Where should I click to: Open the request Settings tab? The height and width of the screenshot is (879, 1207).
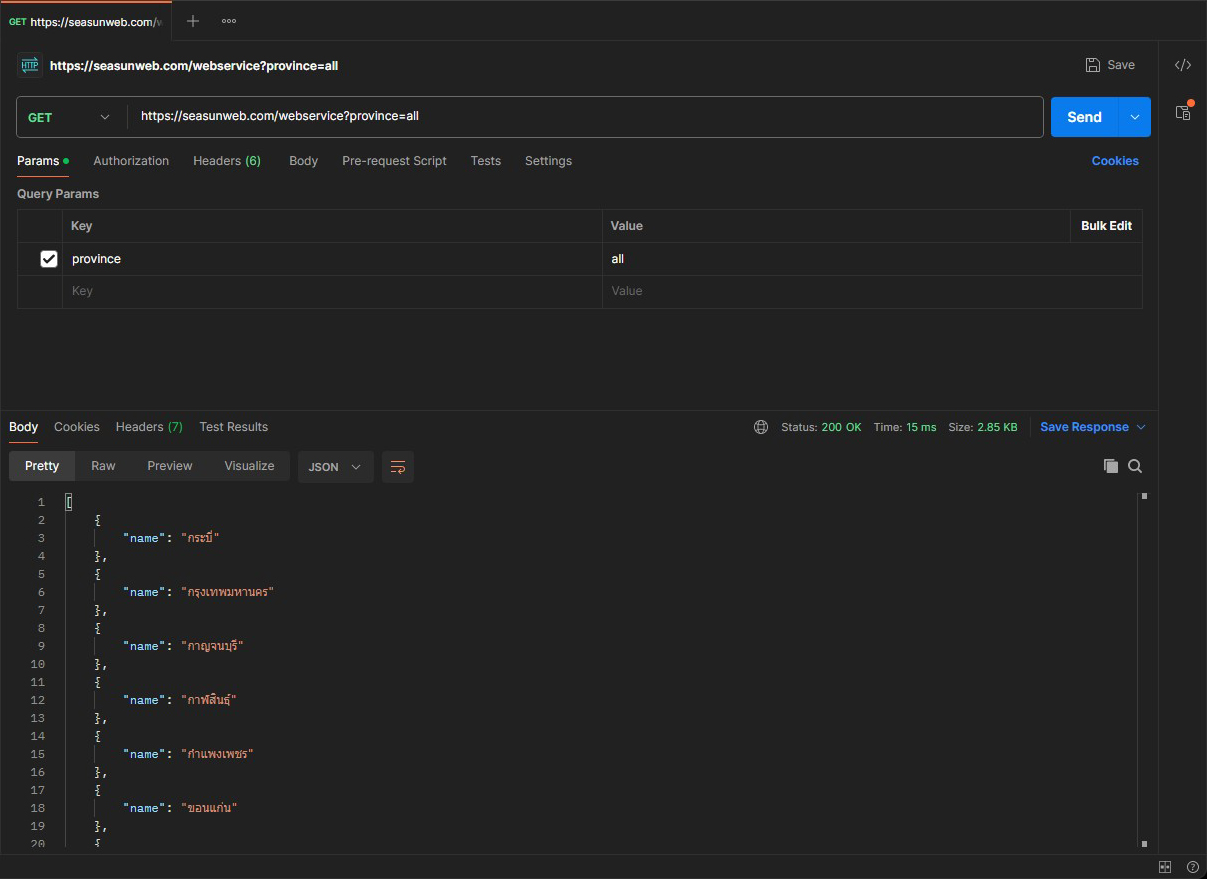548,161
